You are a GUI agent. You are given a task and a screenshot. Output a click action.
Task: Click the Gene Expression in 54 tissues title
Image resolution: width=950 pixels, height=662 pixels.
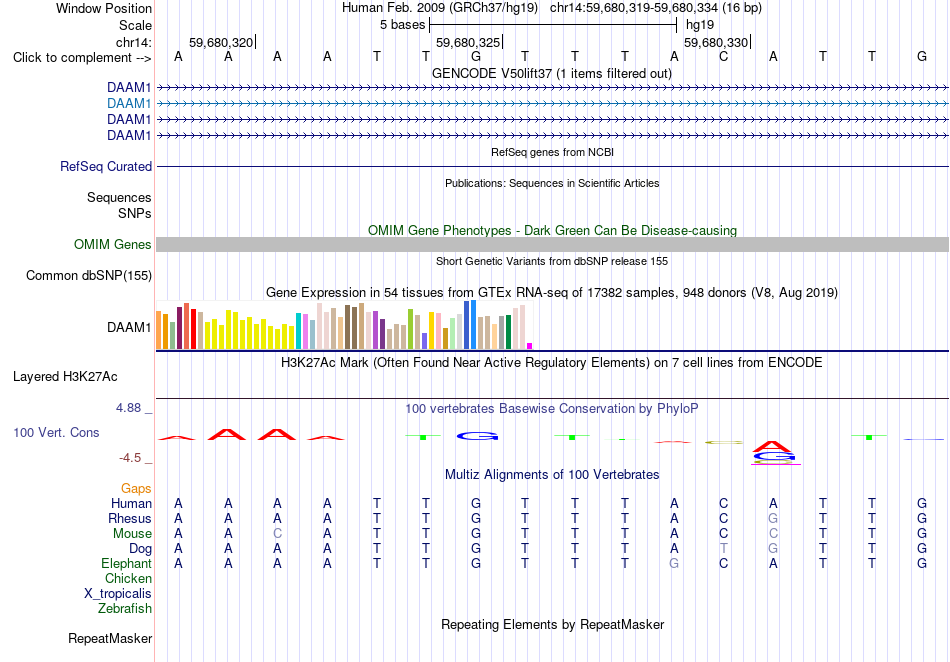[x=552, y=293]
